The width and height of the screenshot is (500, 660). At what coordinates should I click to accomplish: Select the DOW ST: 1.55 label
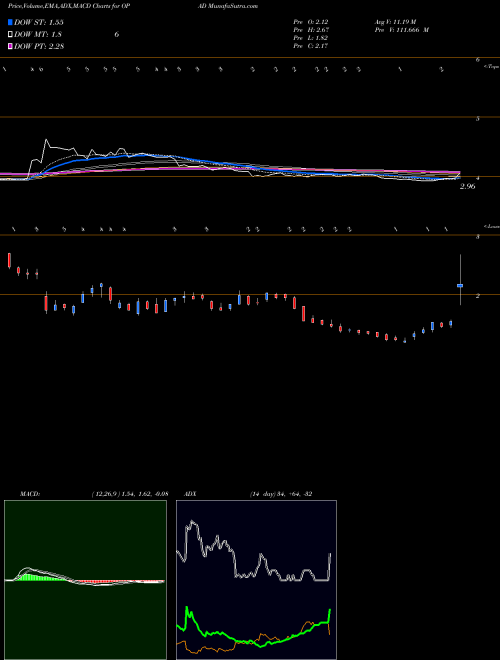click(x=38, y=22)
